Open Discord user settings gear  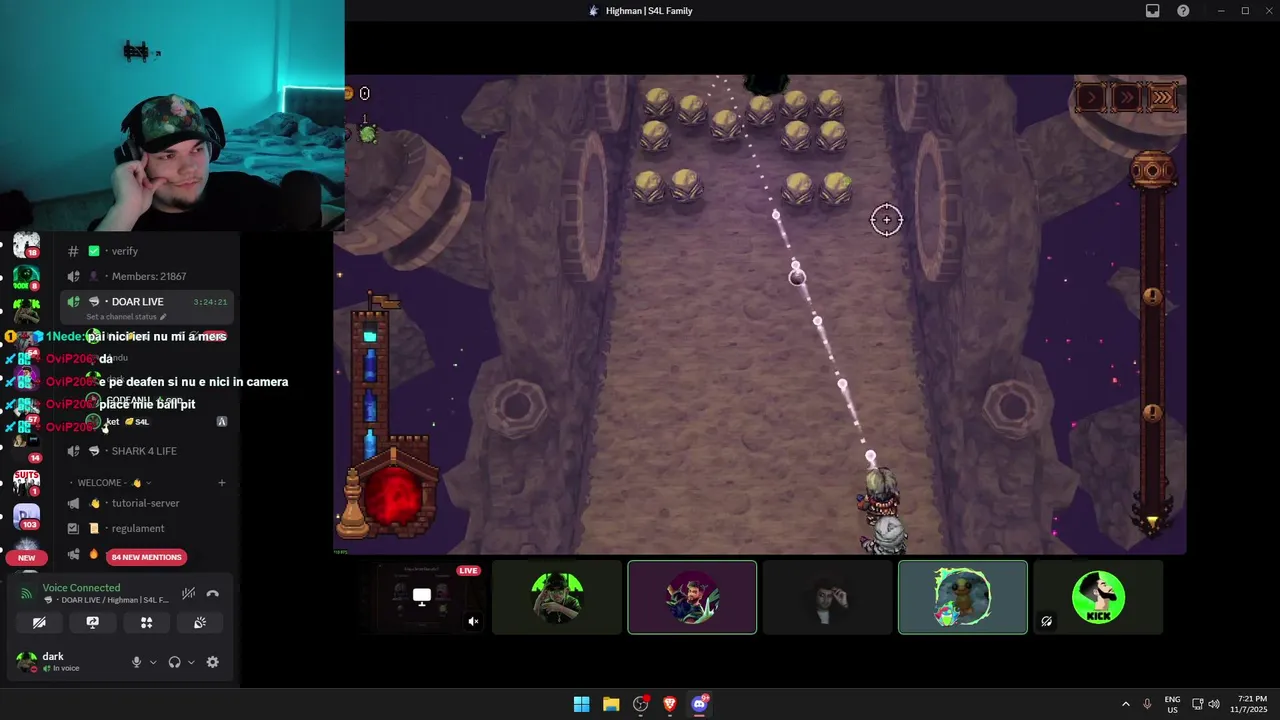click(212, 662)
